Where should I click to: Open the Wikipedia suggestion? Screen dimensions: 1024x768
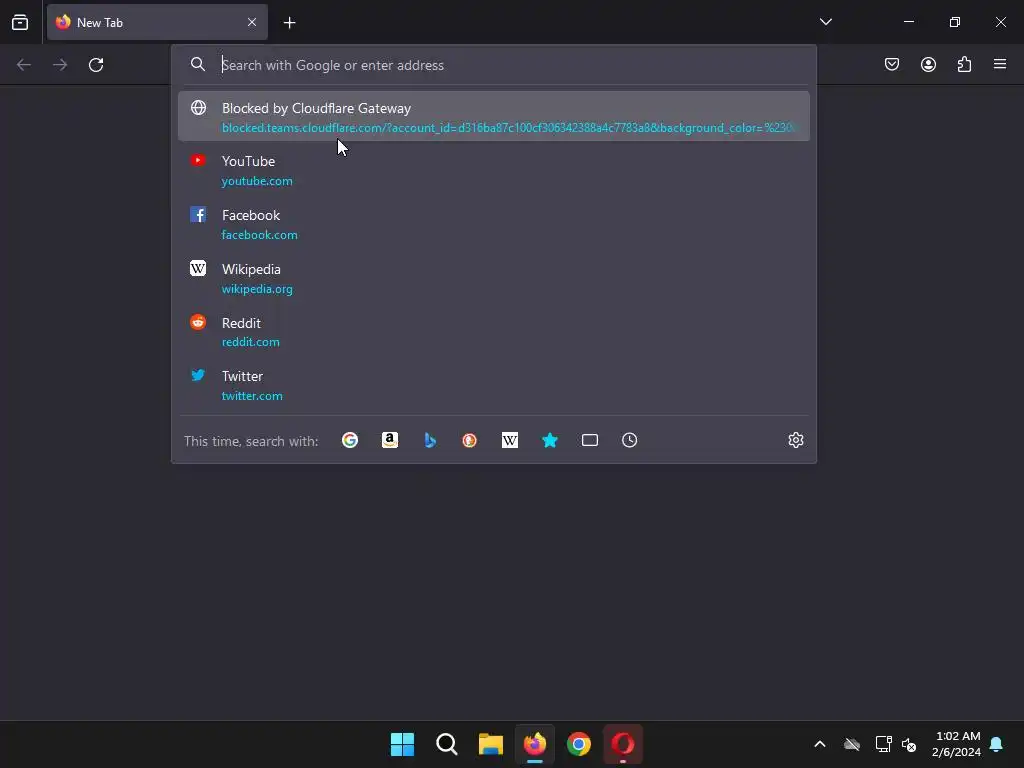[x=494, y=278]
